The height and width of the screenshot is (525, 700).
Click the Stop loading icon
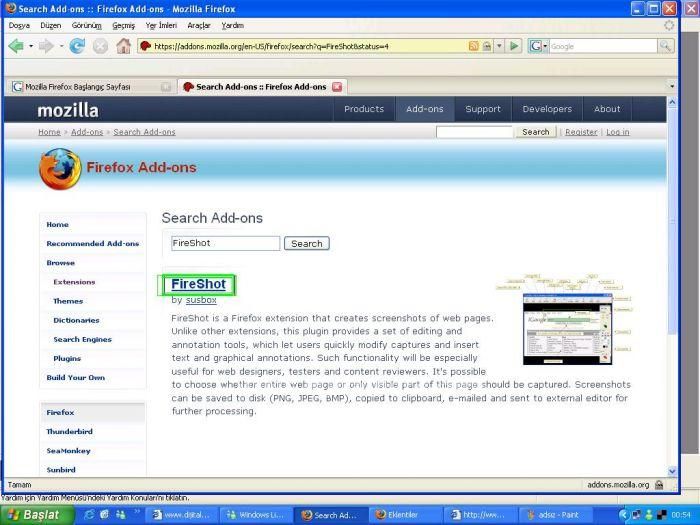100,46
